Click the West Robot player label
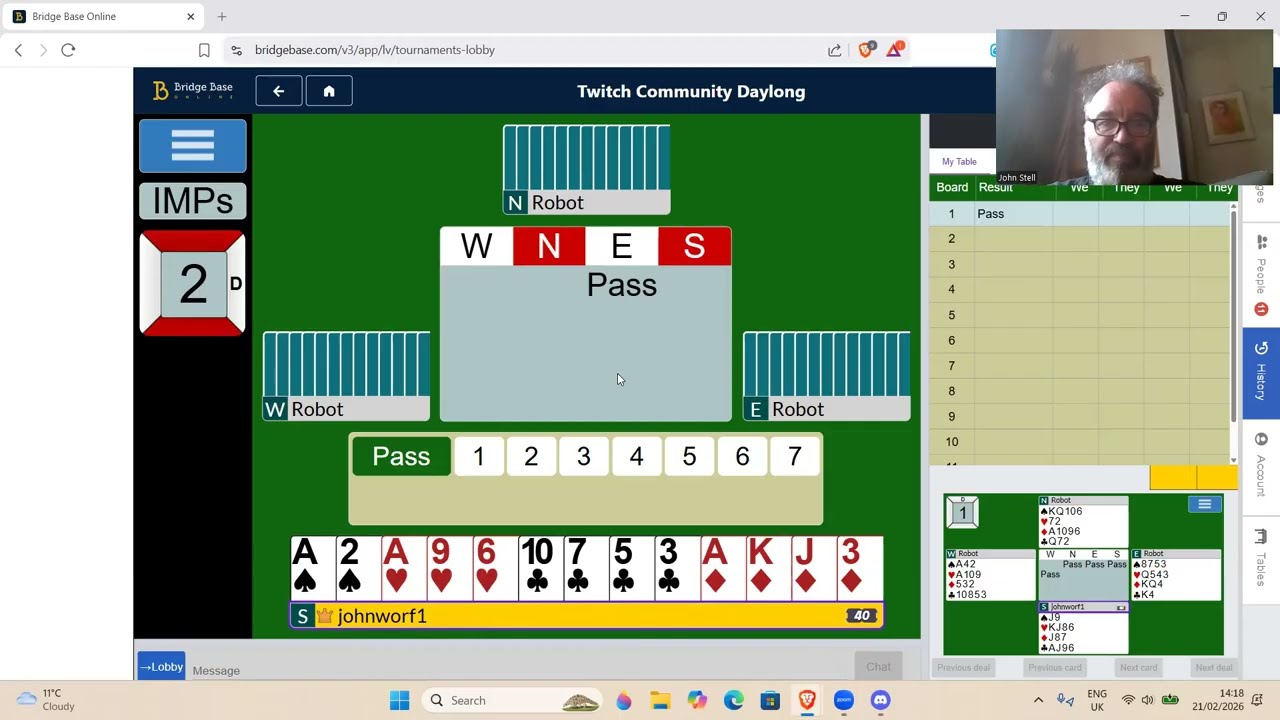Image resolution: width=1280 pixels, height=720 pixels. coord(346,409)
